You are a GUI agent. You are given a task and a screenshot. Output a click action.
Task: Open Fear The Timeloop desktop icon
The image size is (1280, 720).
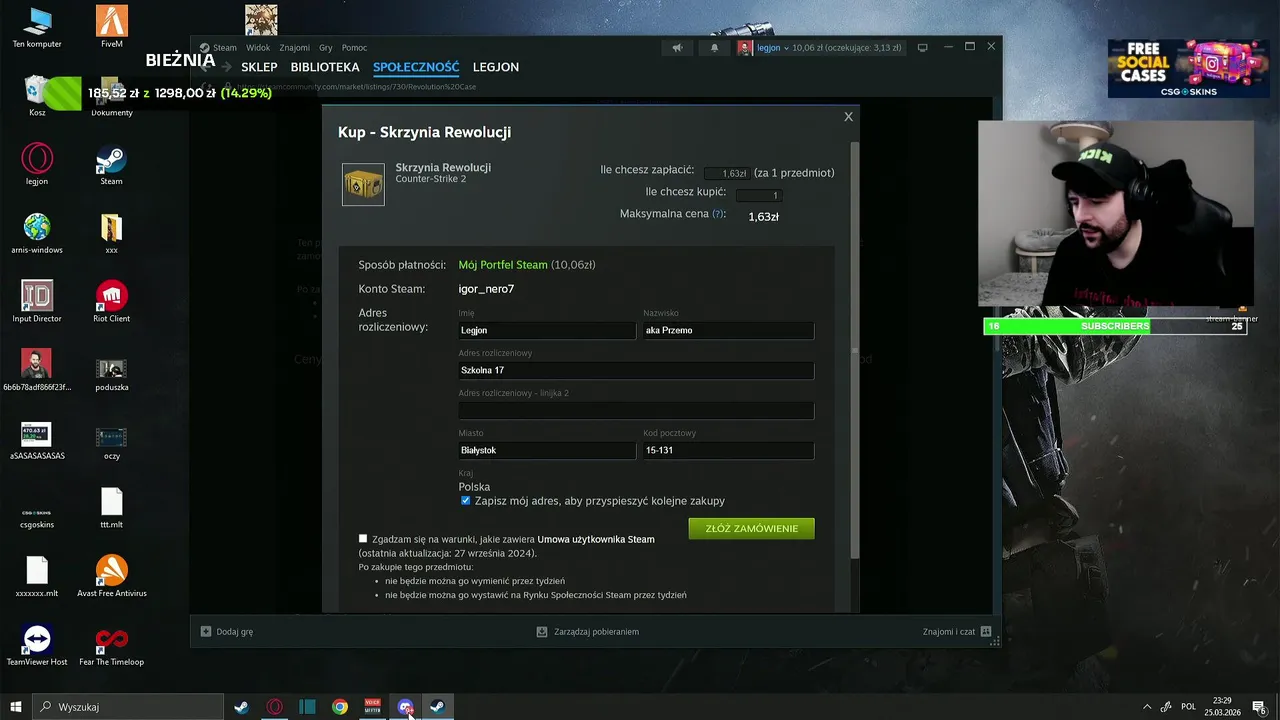tap(111, 645)
